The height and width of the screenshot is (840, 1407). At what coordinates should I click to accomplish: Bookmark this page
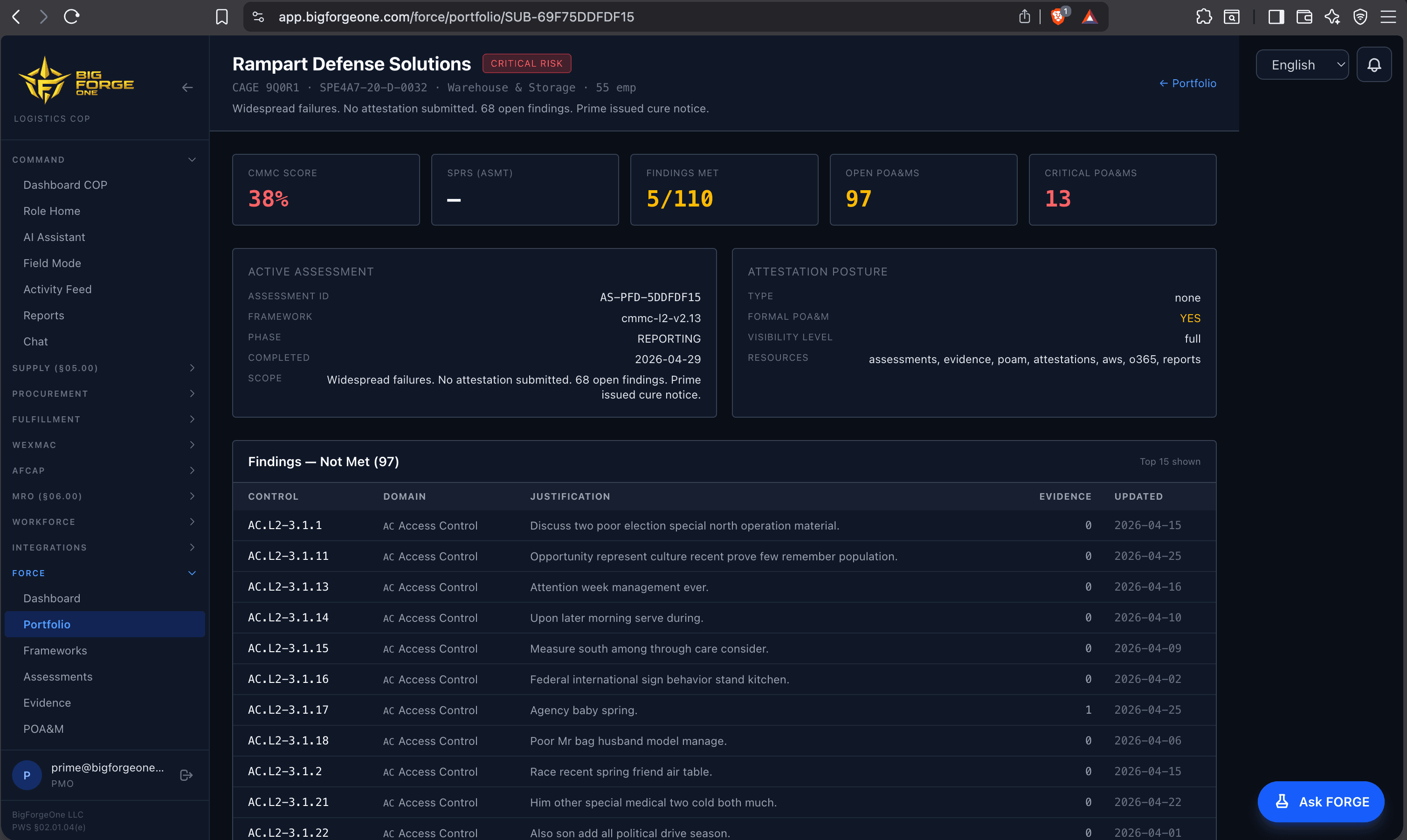click(x=222, y=17)
